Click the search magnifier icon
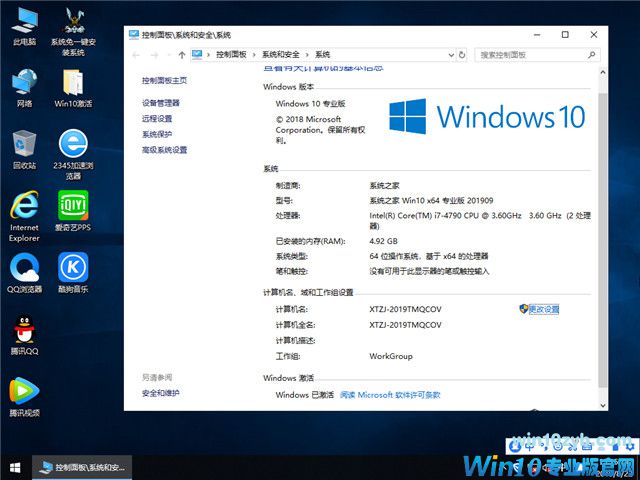640x480 pixels. (x=591, y=55)
